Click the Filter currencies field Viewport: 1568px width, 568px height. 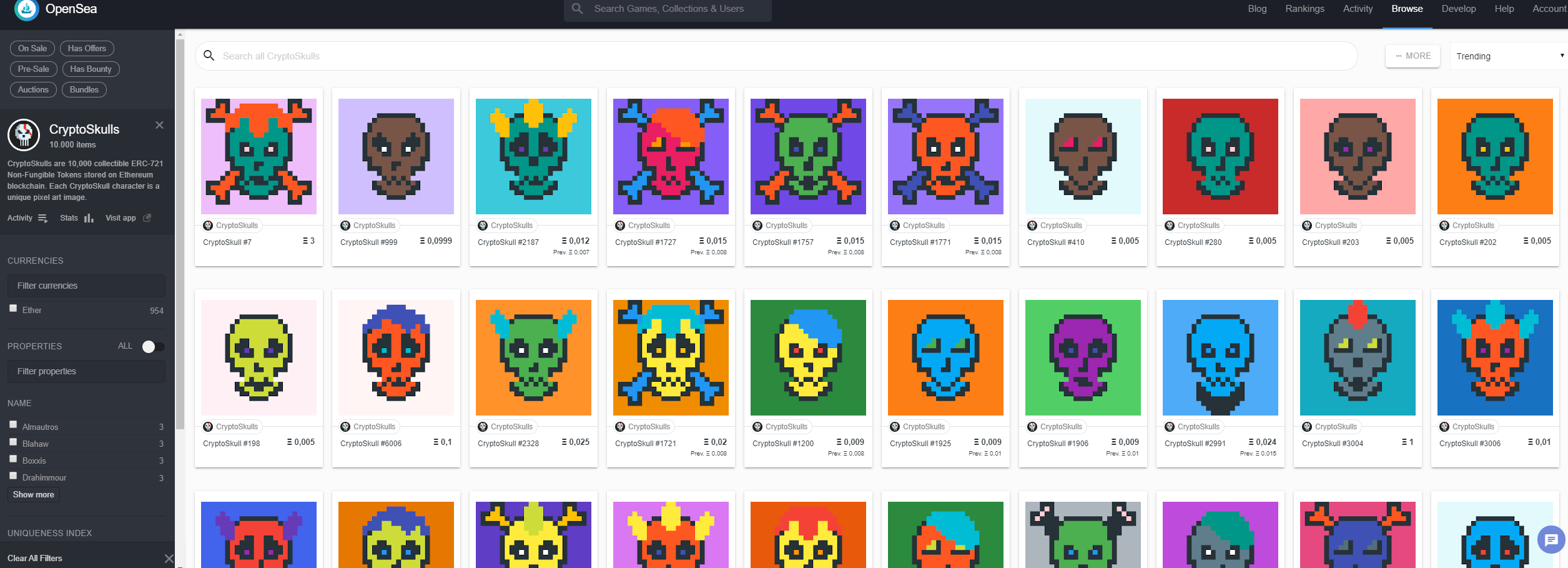[86, 286]
